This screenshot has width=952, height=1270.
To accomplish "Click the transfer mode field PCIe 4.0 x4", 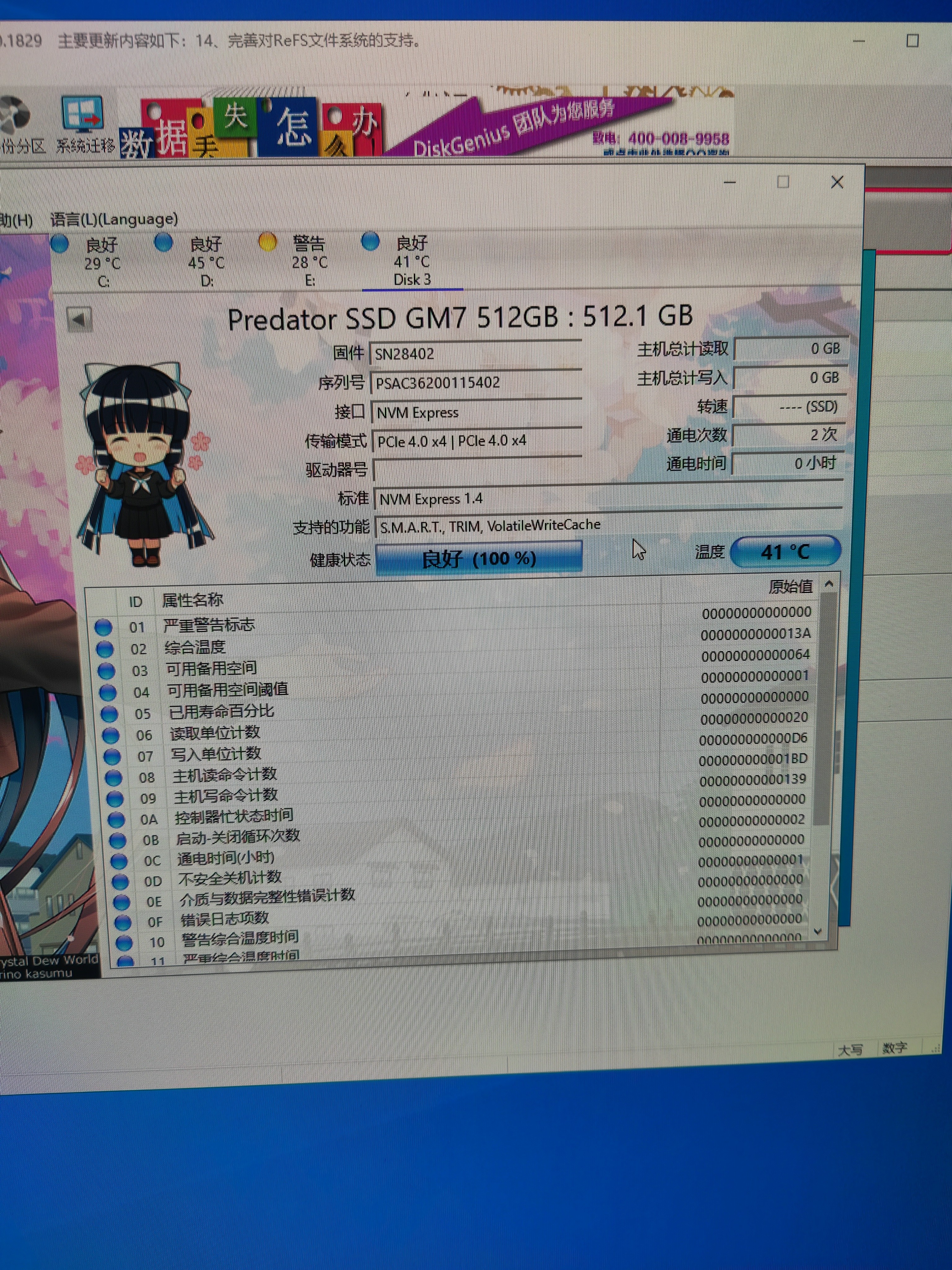I will tap(478, 441).
